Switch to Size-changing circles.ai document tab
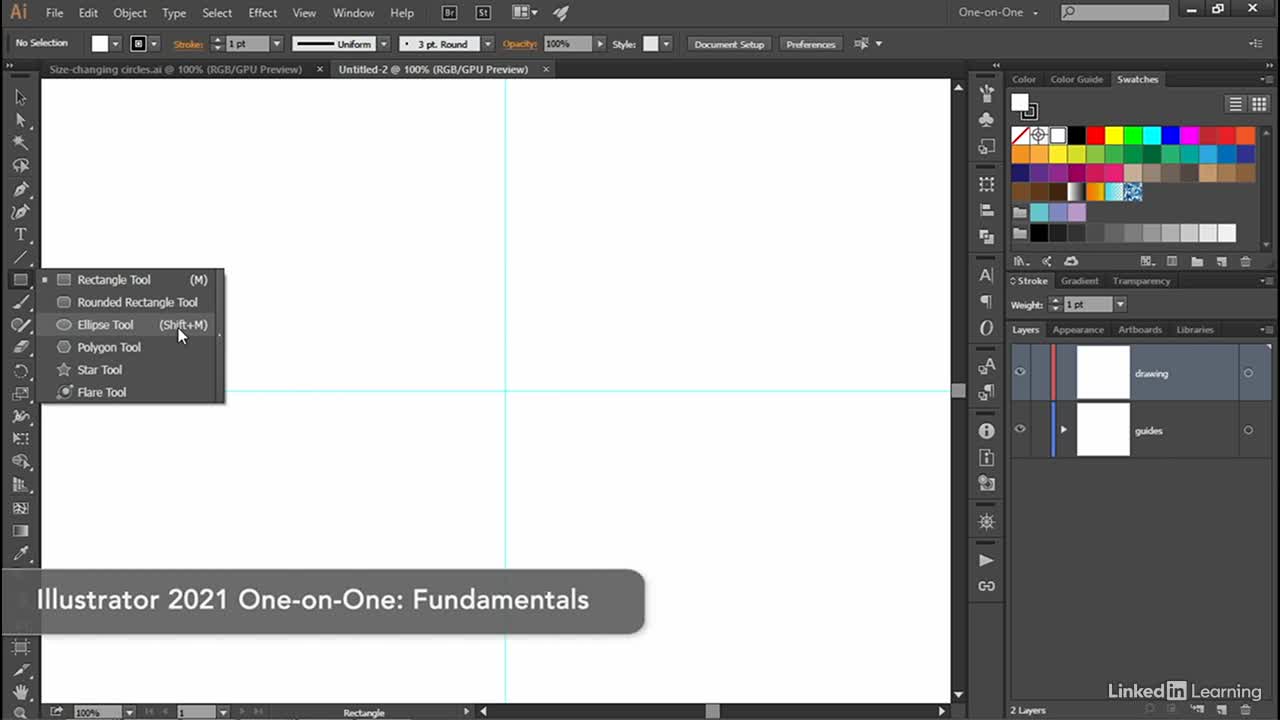Image resolution: width=1280 pixels, height=720 pixels. 175,69
